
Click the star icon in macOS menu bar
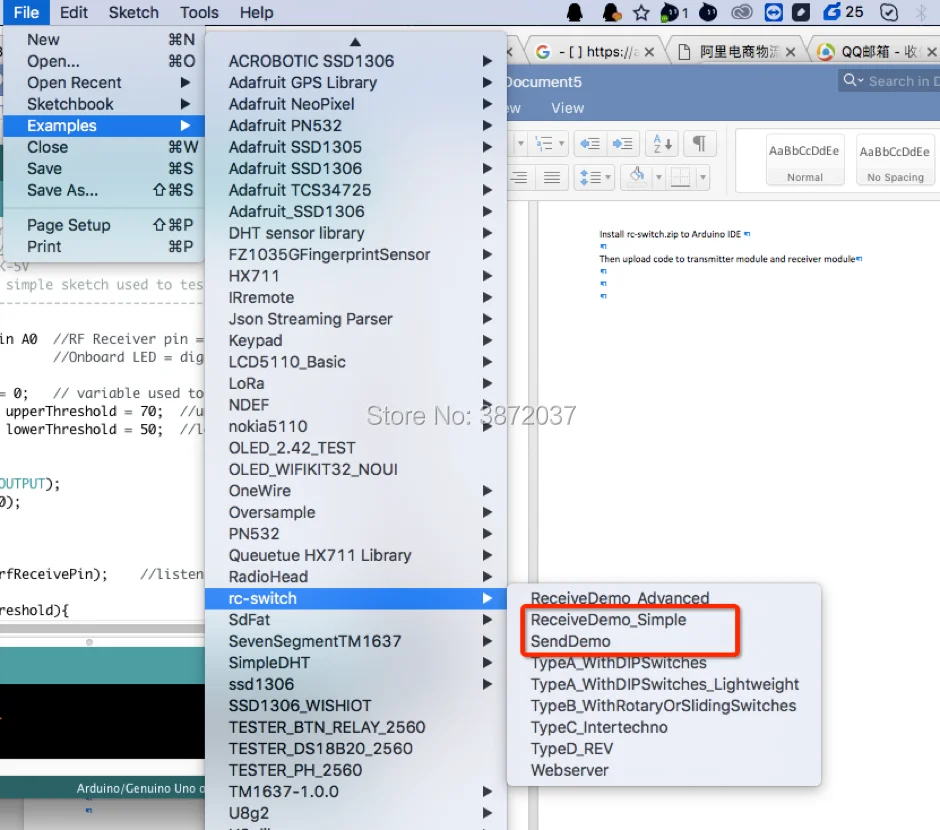pyautogui.click(x=641, y=12)
